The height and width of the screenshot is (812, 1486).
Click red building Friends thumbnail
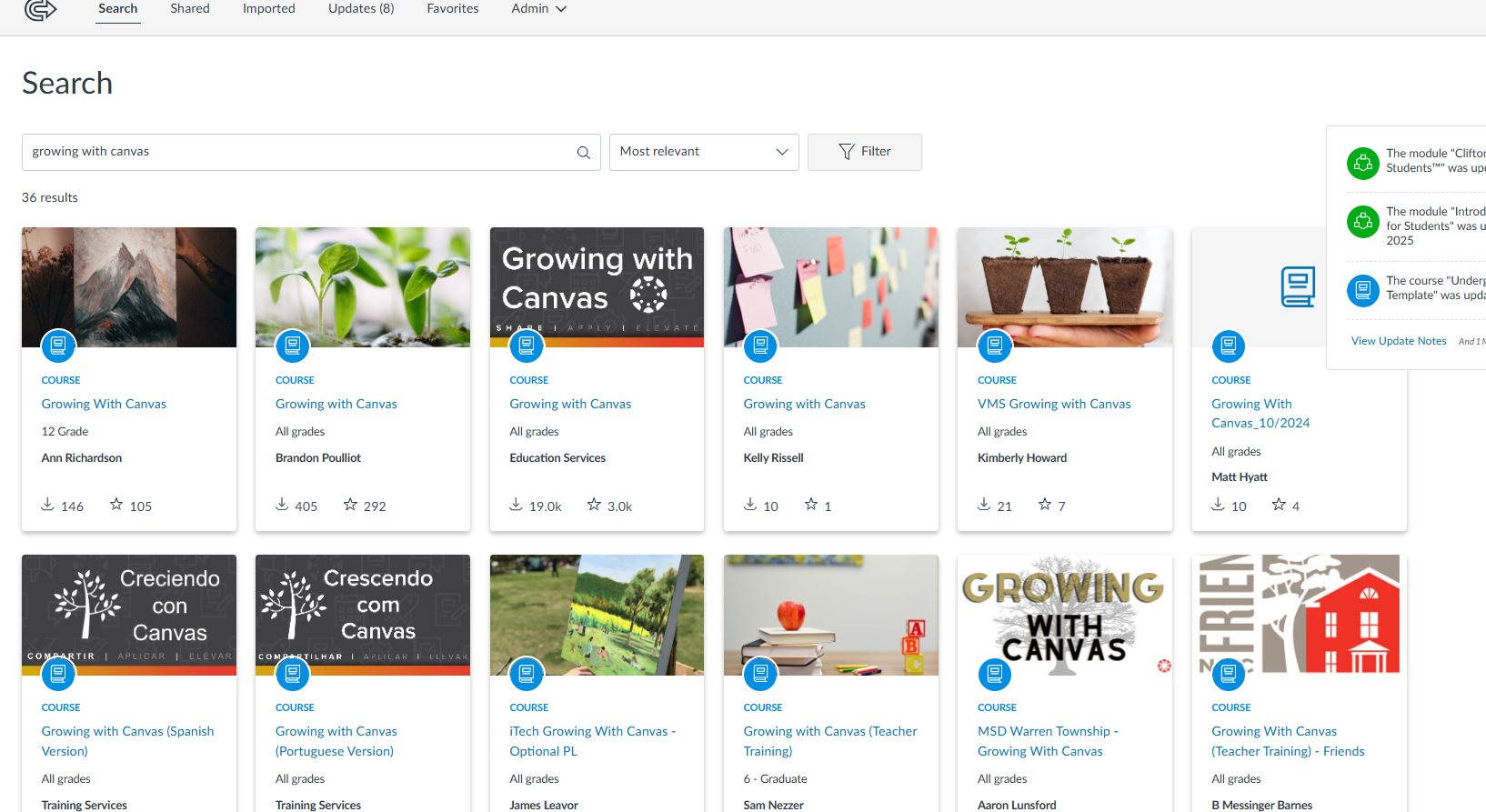tap(1299, 615)
